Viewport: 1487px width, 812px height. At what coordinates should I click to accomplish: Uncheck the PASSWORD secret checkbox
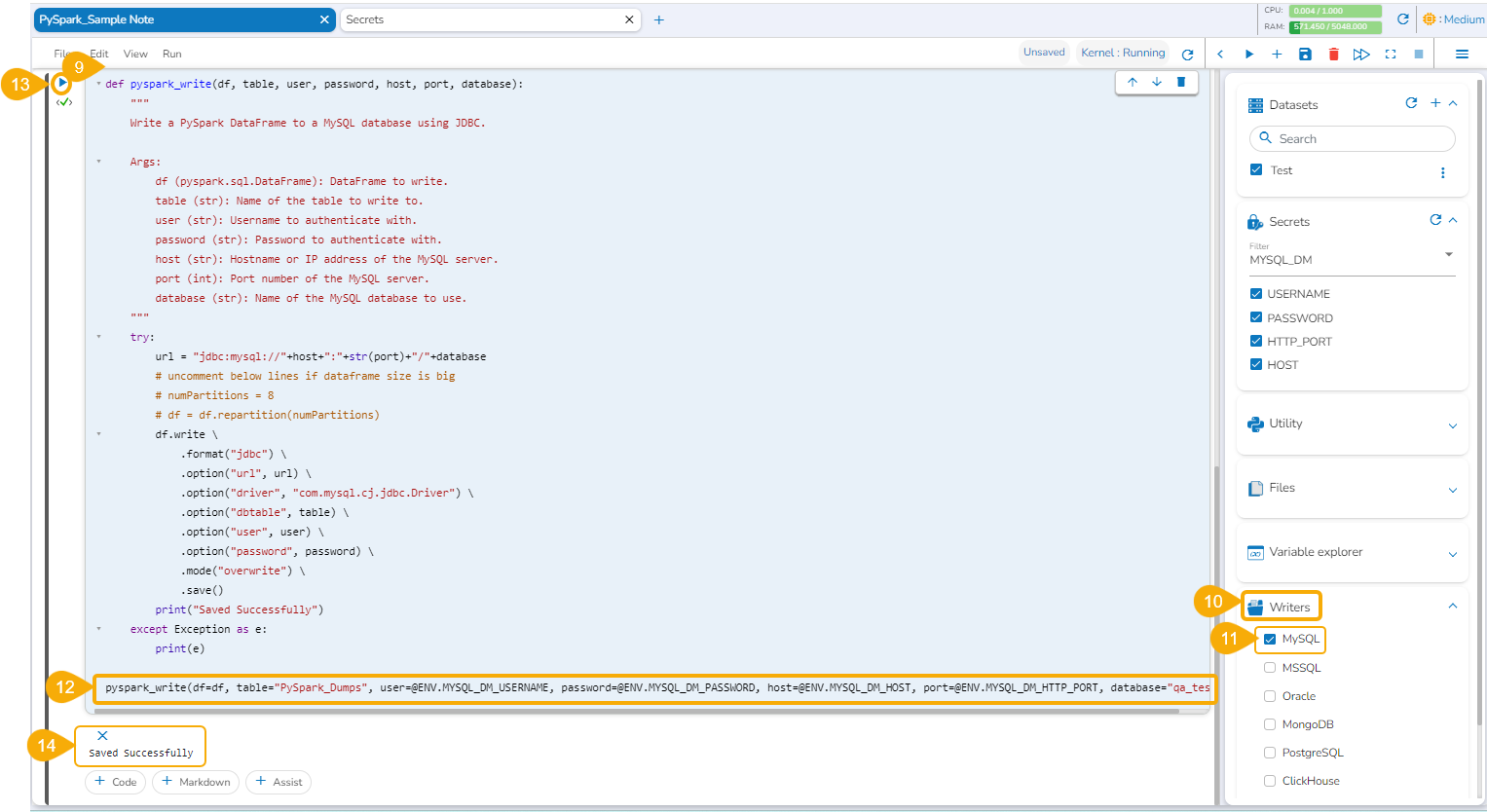tap(1256, 317)
